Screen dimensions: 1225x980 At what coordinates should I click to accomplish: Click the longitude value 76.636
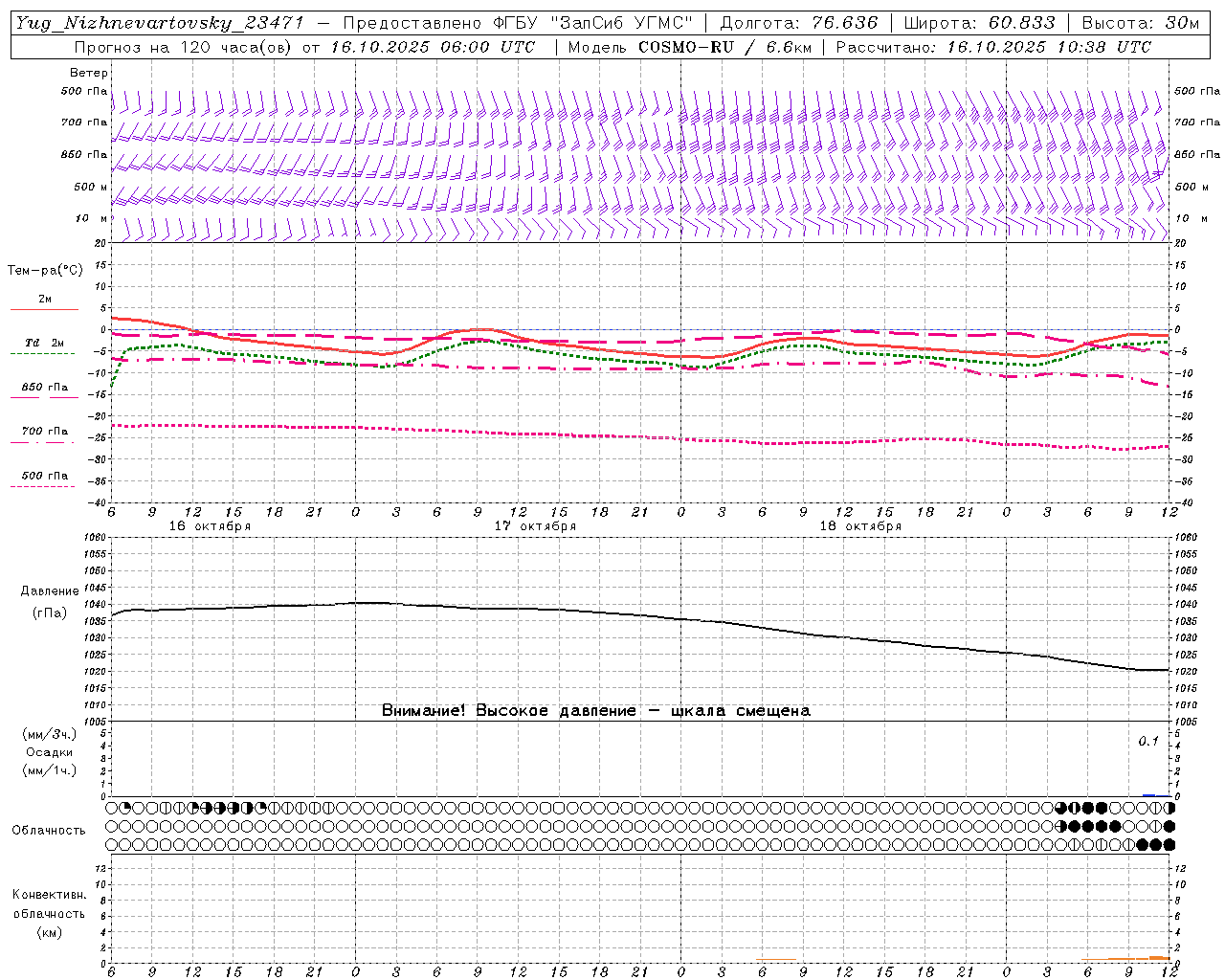point(845,23)
